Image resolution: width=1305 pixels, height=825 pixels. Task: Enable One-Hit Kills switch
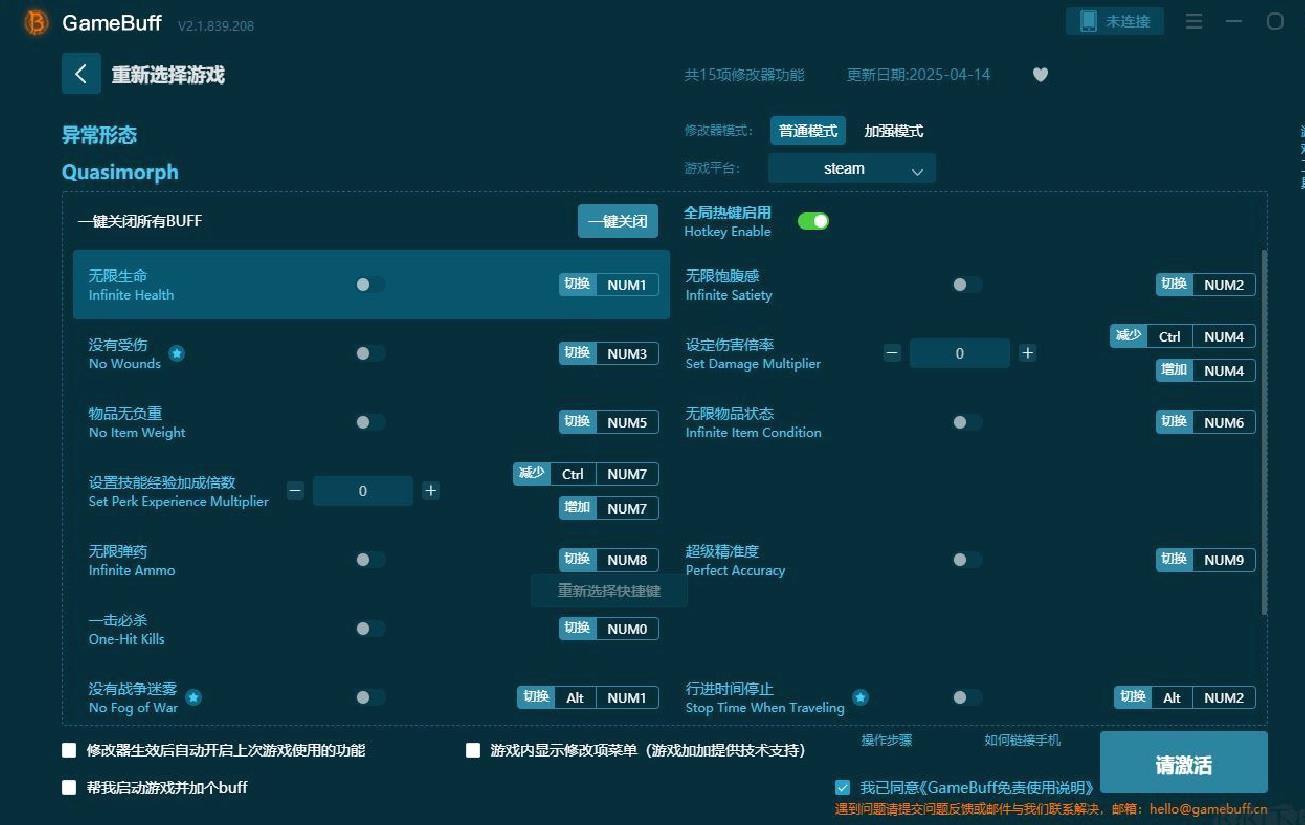[x=369, y=628]
